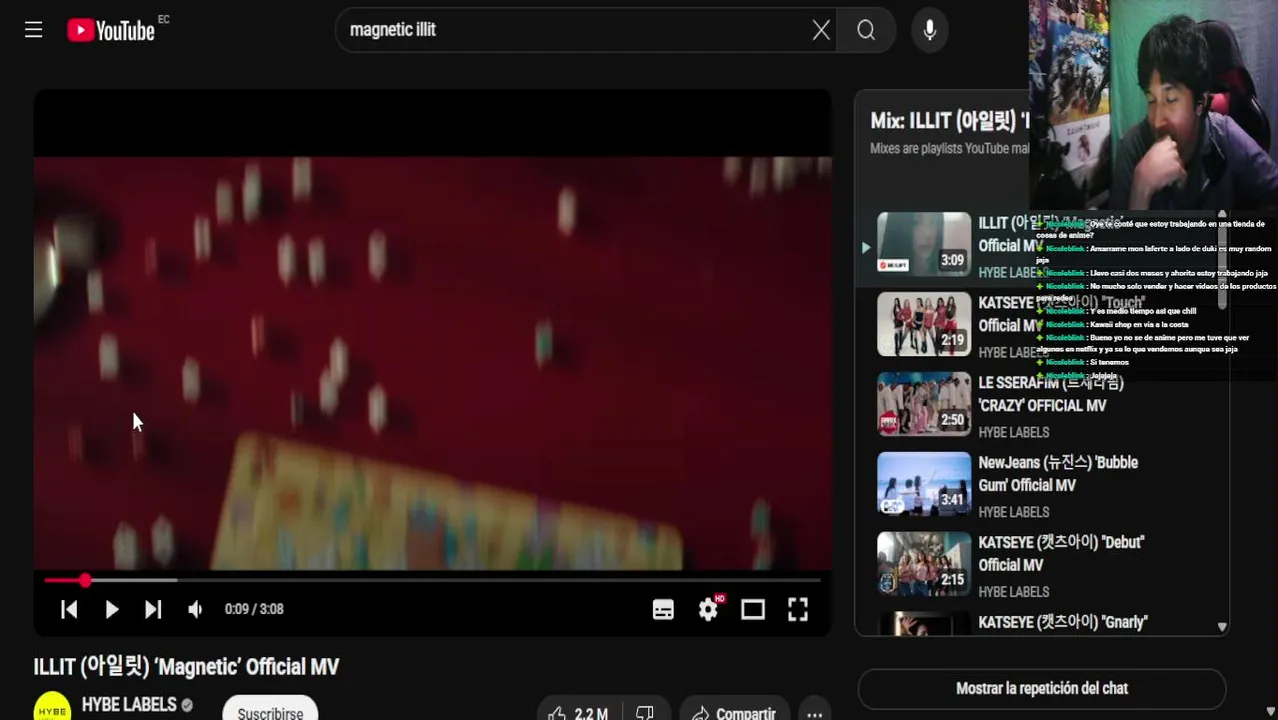The width and height of the screenshot is (1278, 720).
Task: Open KATSEYE 'Touch' video thumbnail
Action: [x=924, y=324]
